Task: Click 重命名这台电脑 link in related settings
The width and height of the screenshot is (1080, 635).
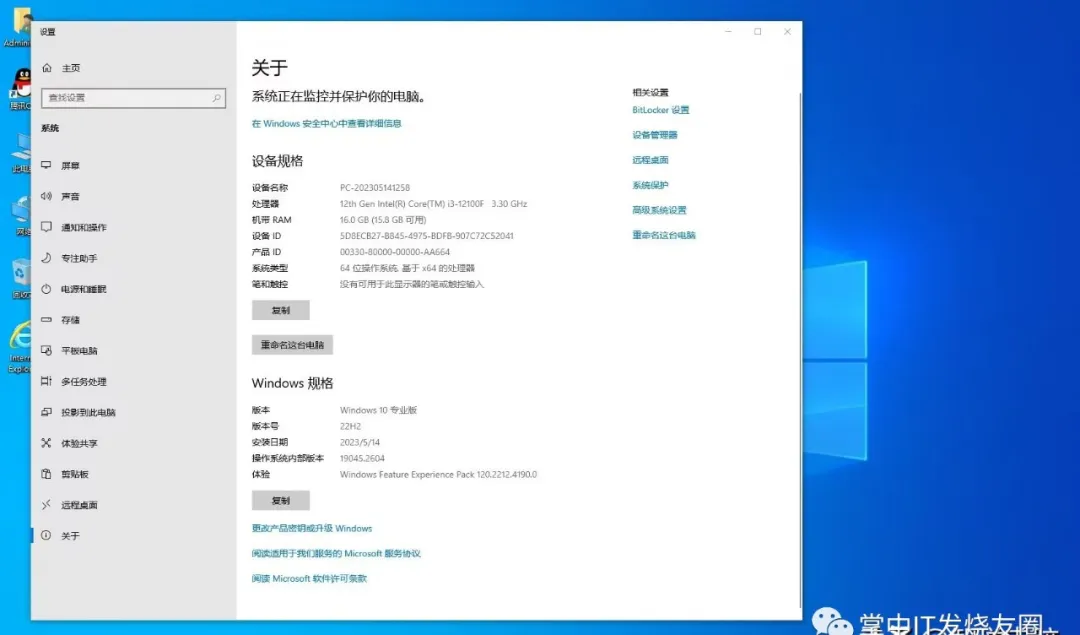Action: [664, 235]
